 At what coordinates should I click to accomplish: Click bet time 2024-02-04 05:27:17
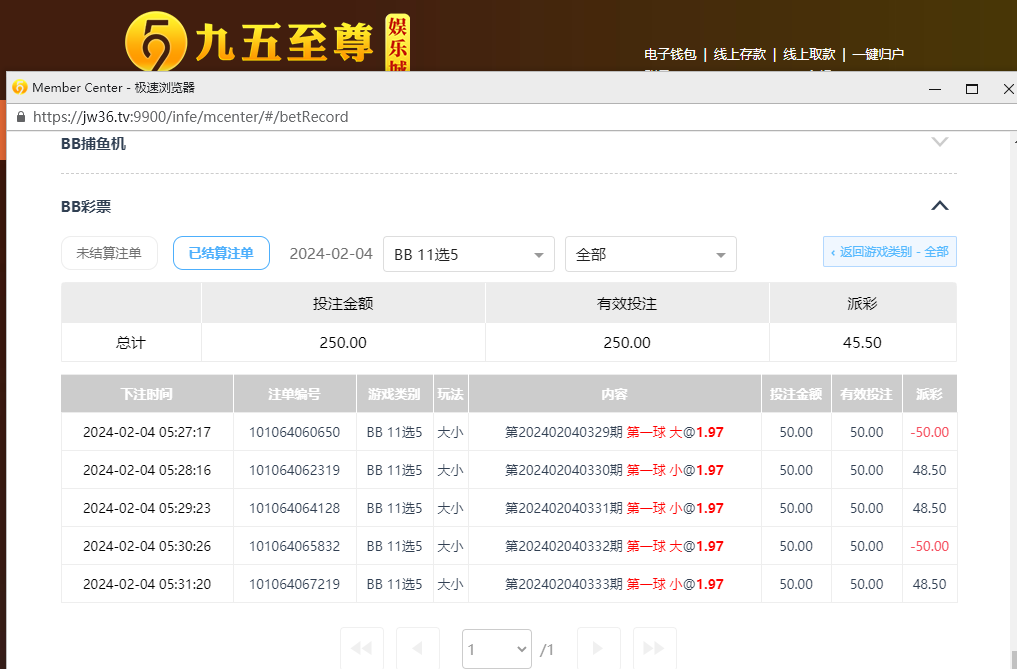(x=147, y=432)
